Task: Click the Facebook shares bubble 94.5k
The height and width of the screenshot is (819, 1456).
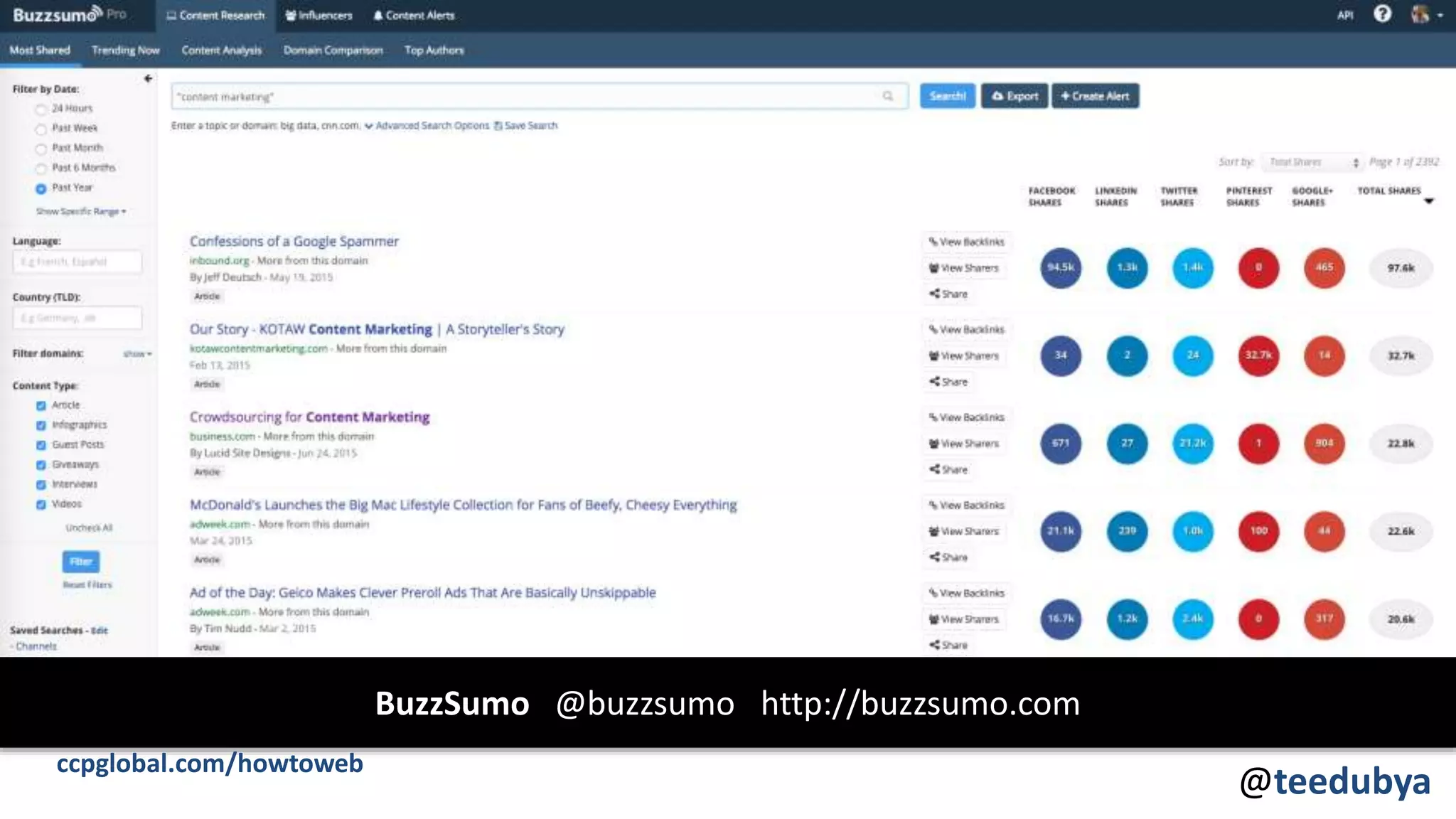Action: [x=1061, y=267]
